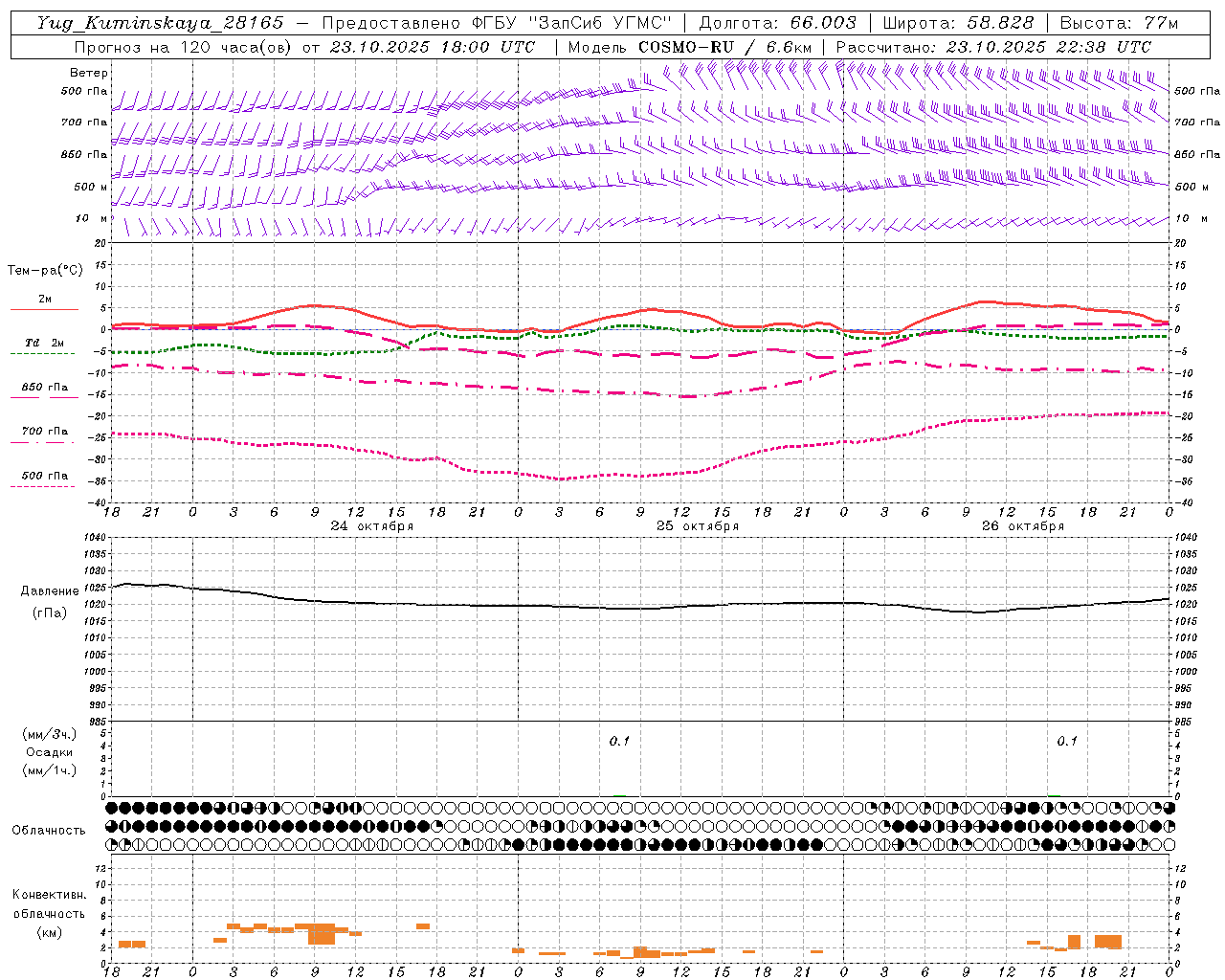Image resolution: width=1225 pixels, height=980 pixels.
Task: Click the (км) convective cloud unit label
Action: (49, 932)
